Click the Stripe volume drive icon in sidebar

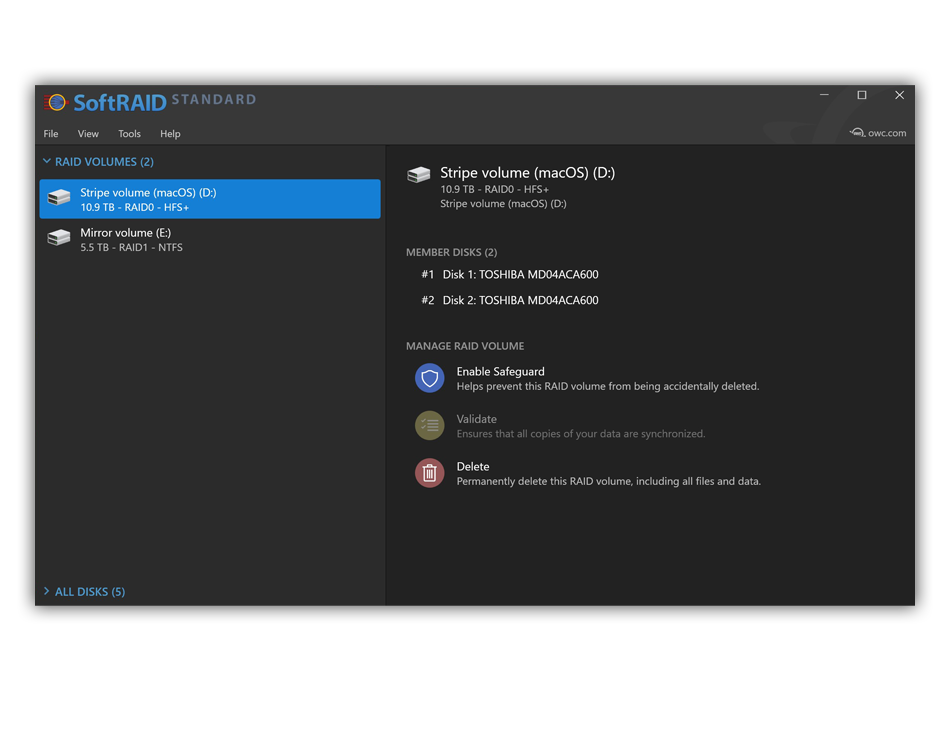point(59,198)
